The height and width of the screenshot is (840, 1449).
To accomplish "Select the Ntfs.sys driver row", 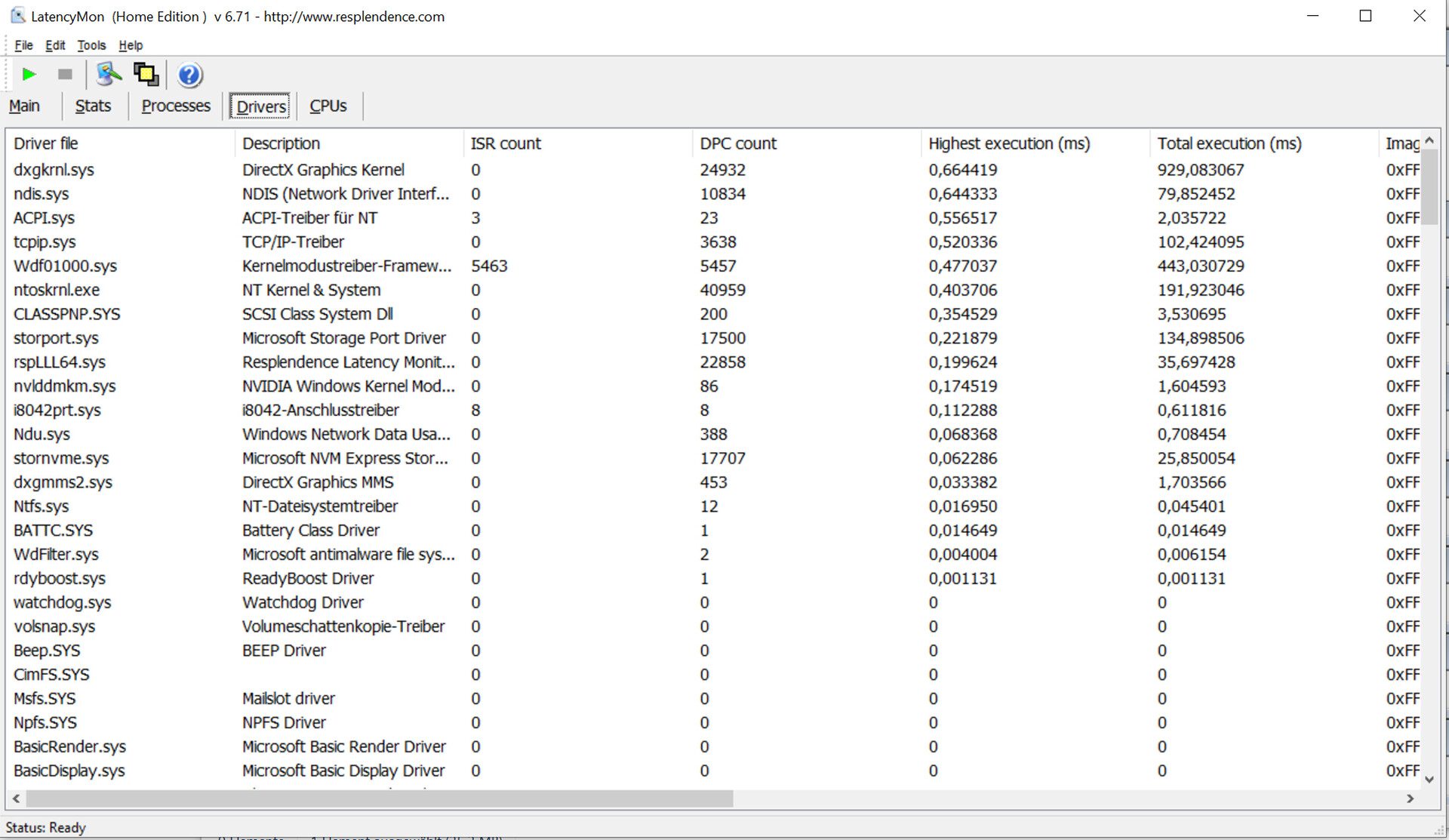I will pos(714,506).
